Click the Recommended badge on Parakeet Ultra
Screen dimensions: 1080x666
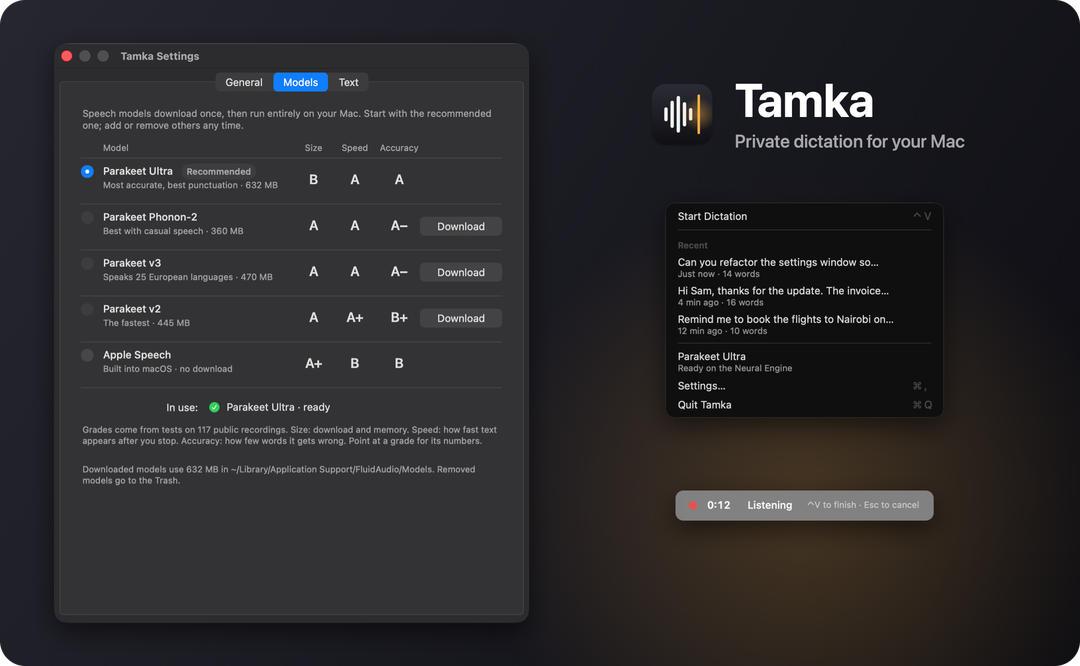point(218,171)
